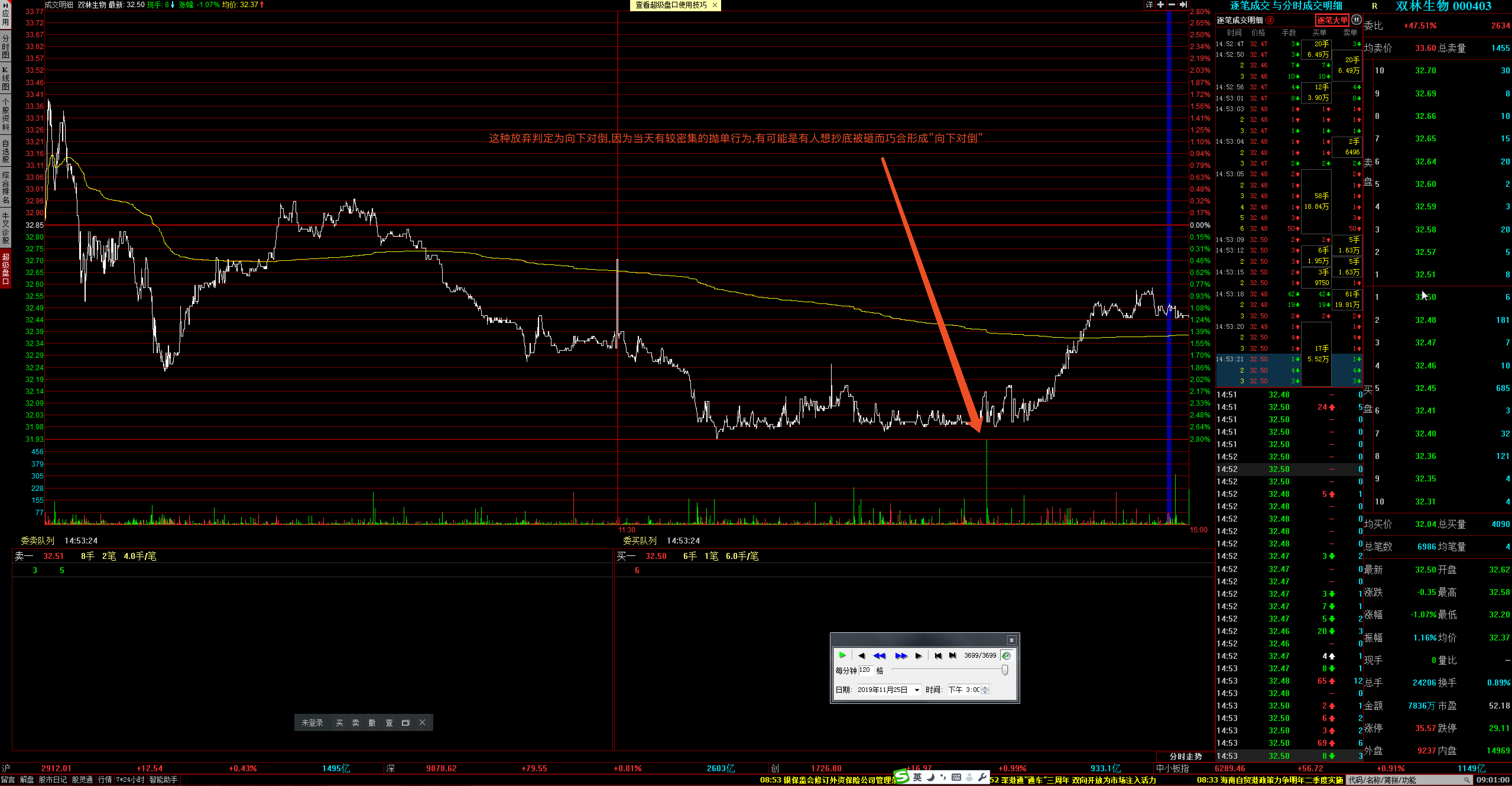
Task: Click the blue fast-rewind double arrow
Action: pyautogui.click(x=879, y=656)
